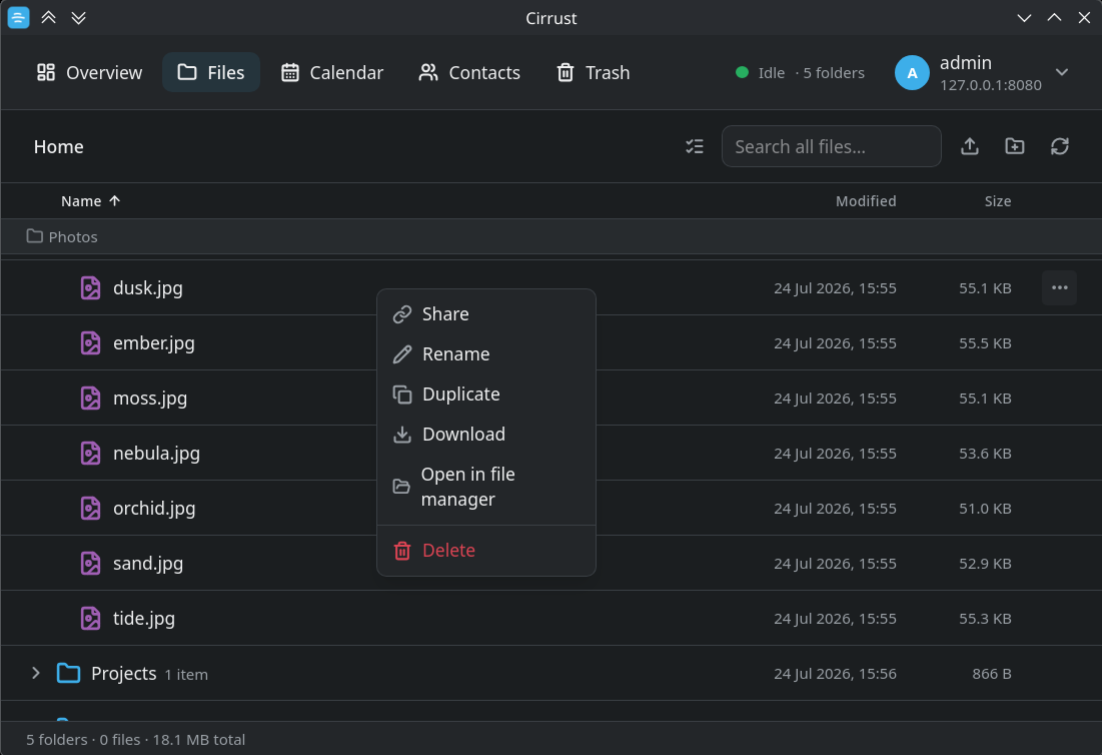Click the nebula.jpg image file icon
Viewport: 1102px width, 755px height.
pos(90,453)
